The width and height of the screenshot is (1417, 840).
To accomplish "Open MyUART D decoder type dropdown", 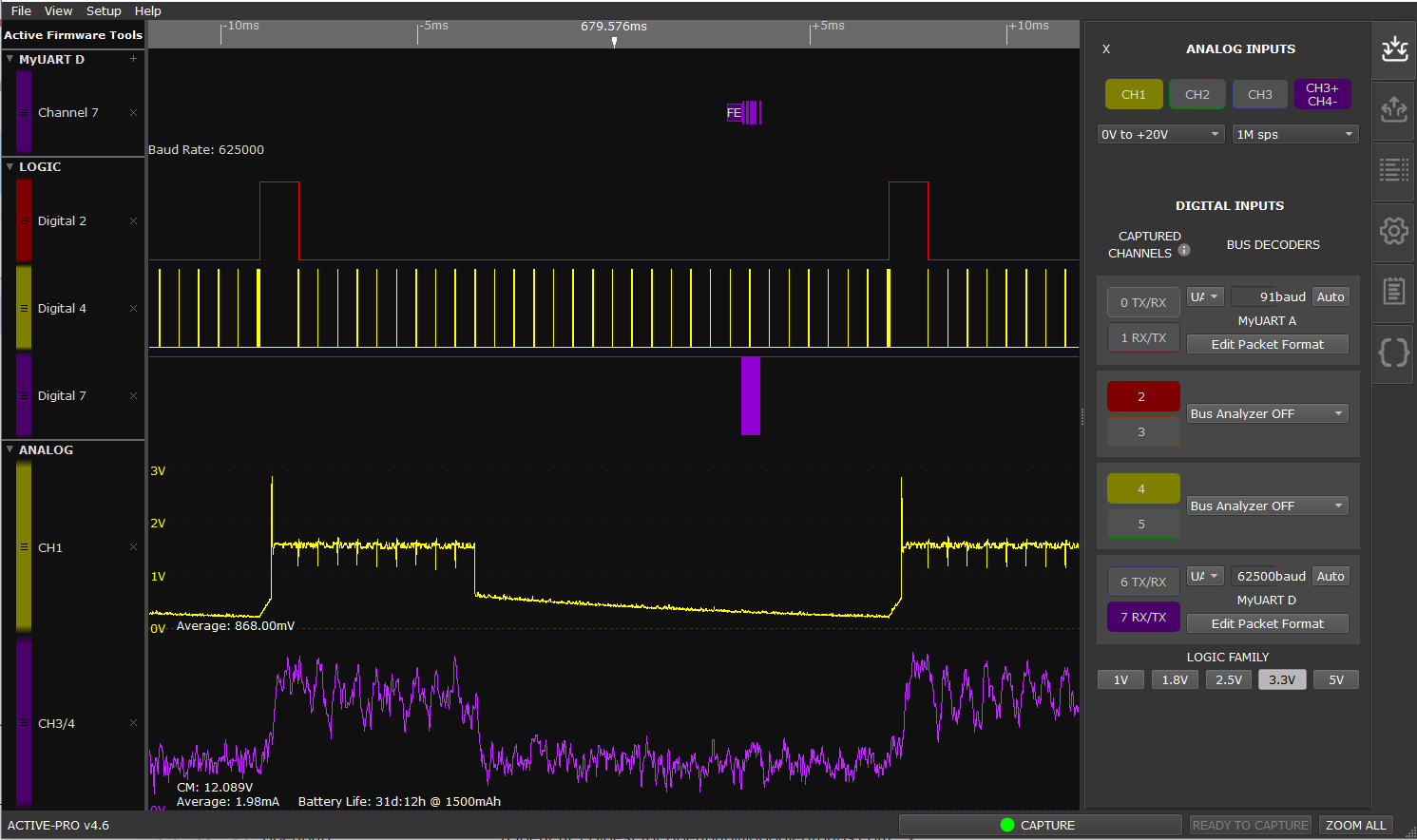I will [x=1205, y=576].
